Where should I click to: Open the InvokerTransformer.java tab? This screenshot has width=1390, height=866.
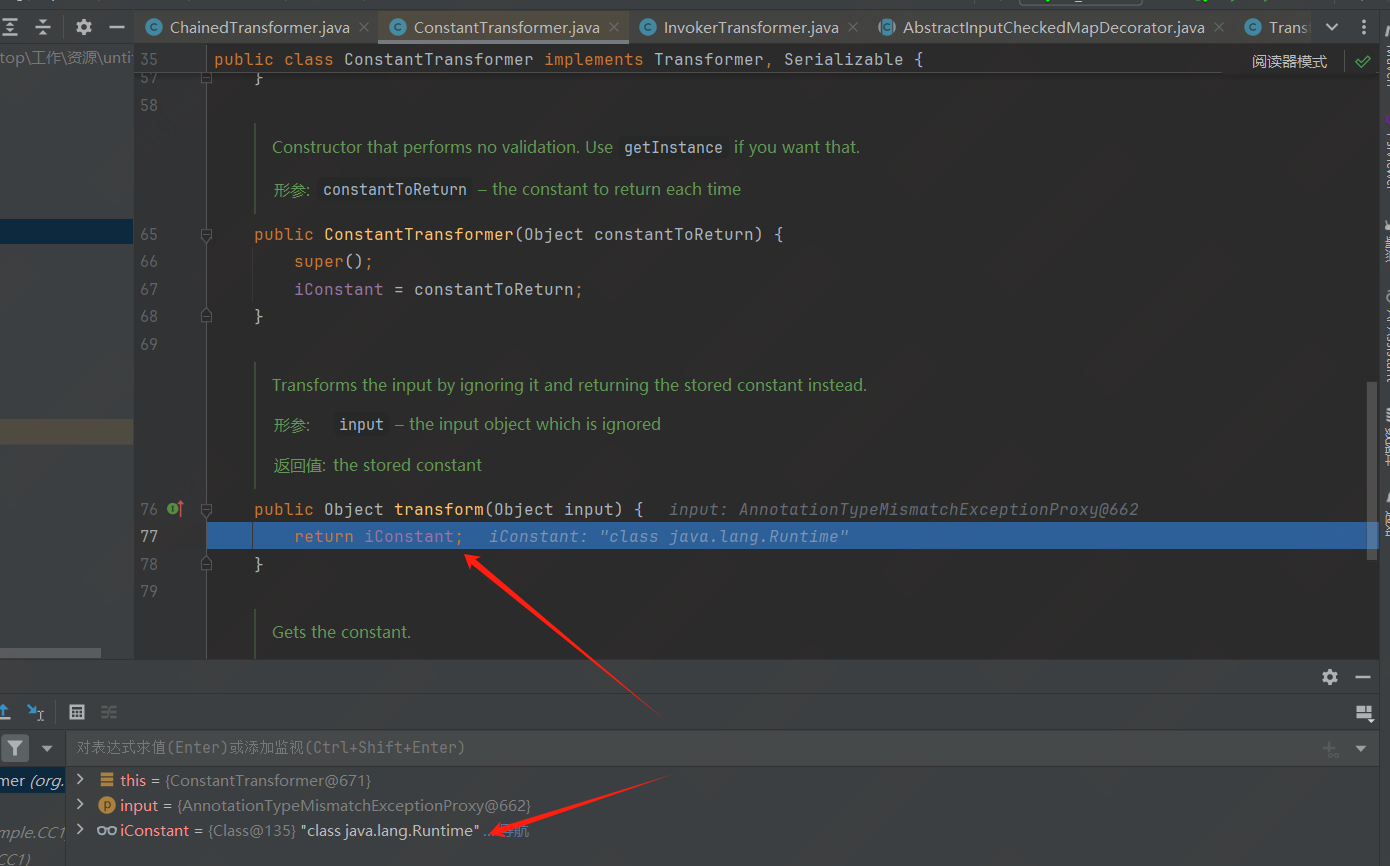coord(748,27)
